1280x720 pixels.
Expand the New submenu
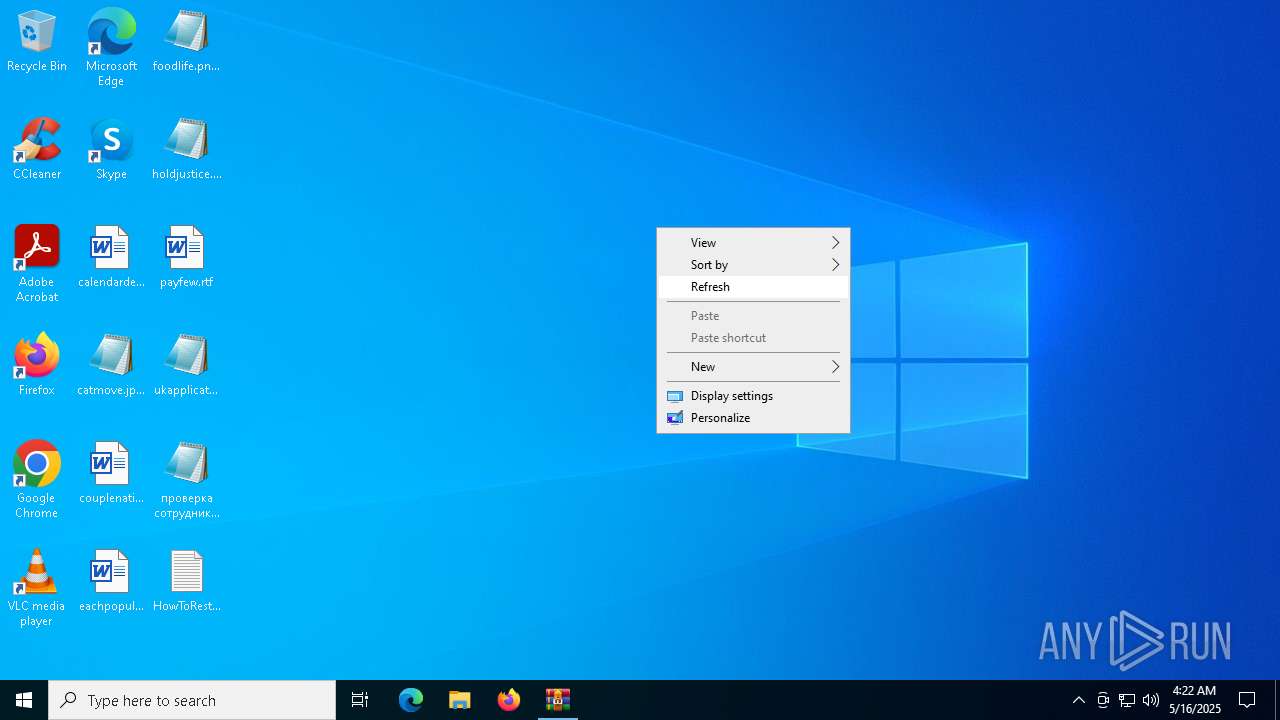(753, 367)
